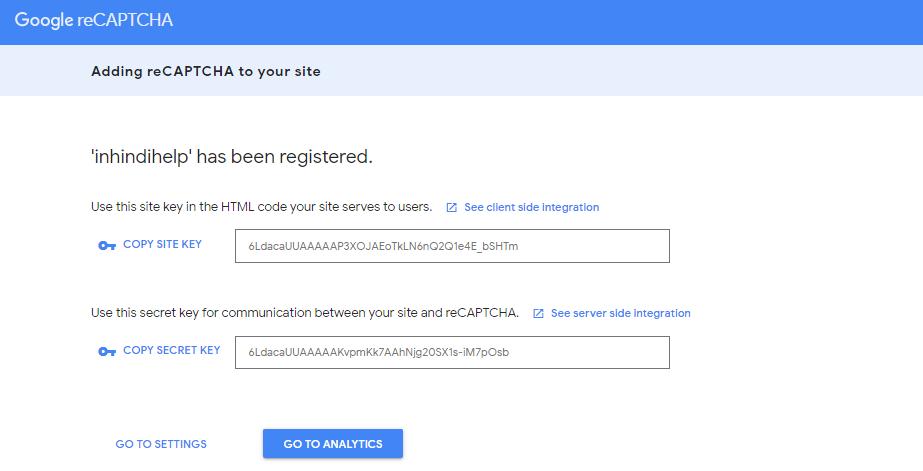The width and height of the screenshot is (923, 471).
Task: Click the 'Adding reCAPTCHA to your site' heading
Action: tap(206, 71)
